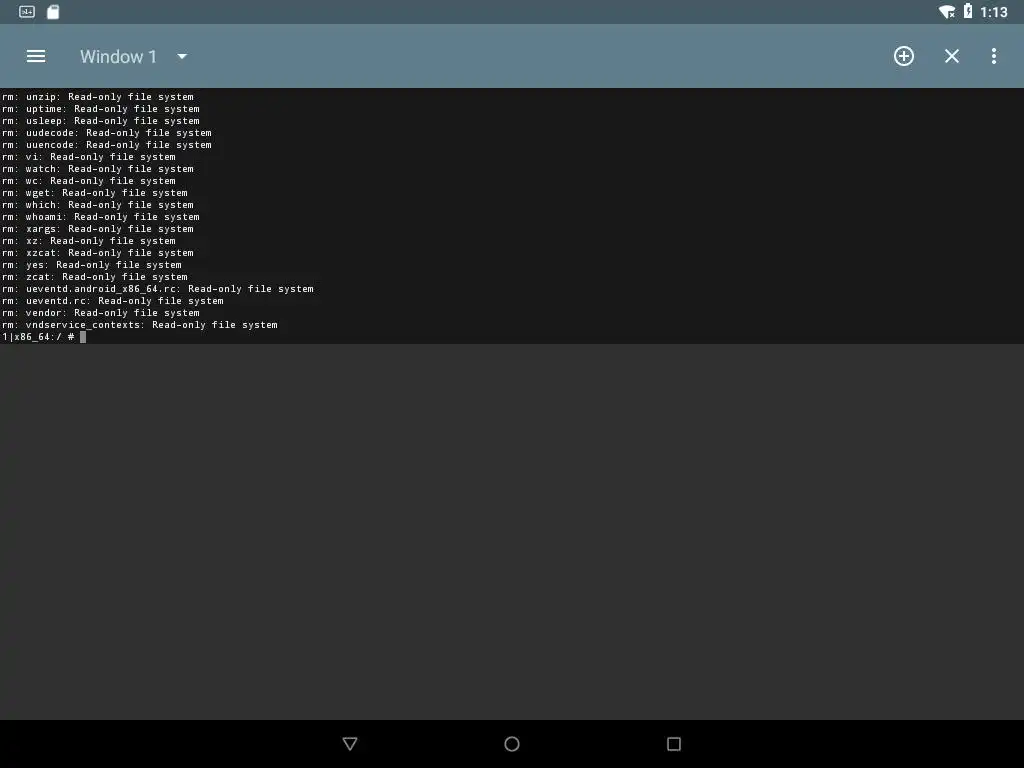
Task: Tap the 1:13 clock
Action: (994, 12)
